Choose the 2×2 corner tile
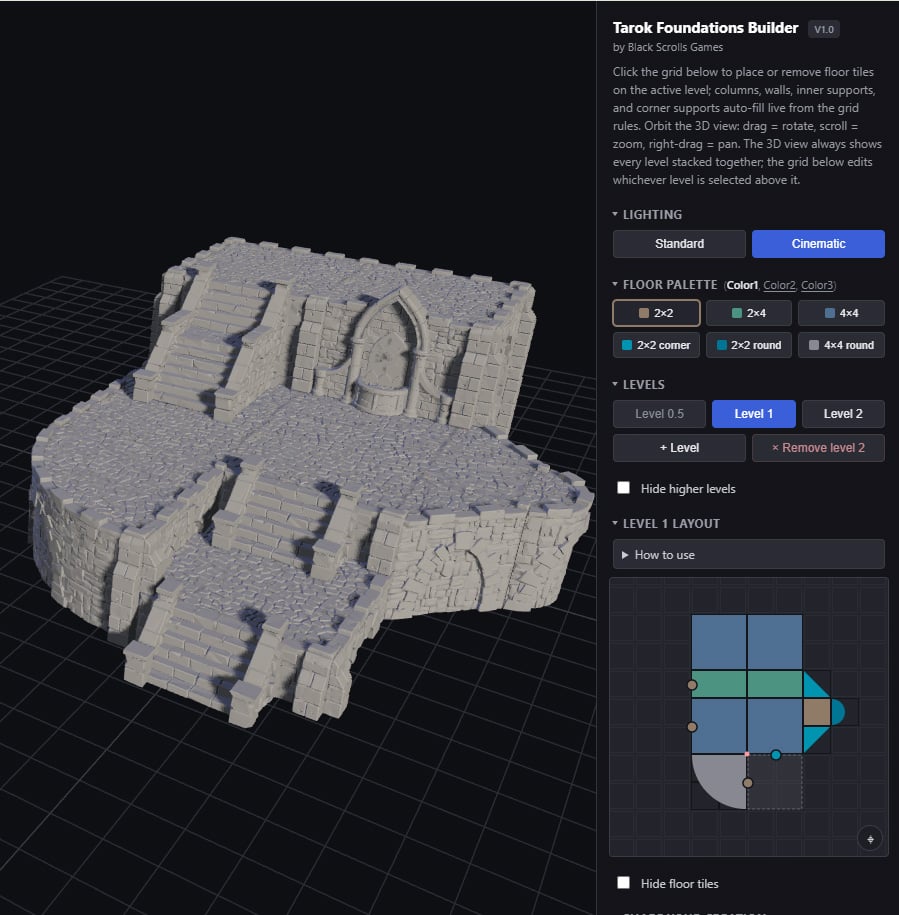The width and height of the screenshot is (899, 915). click(x=656, y=345)
